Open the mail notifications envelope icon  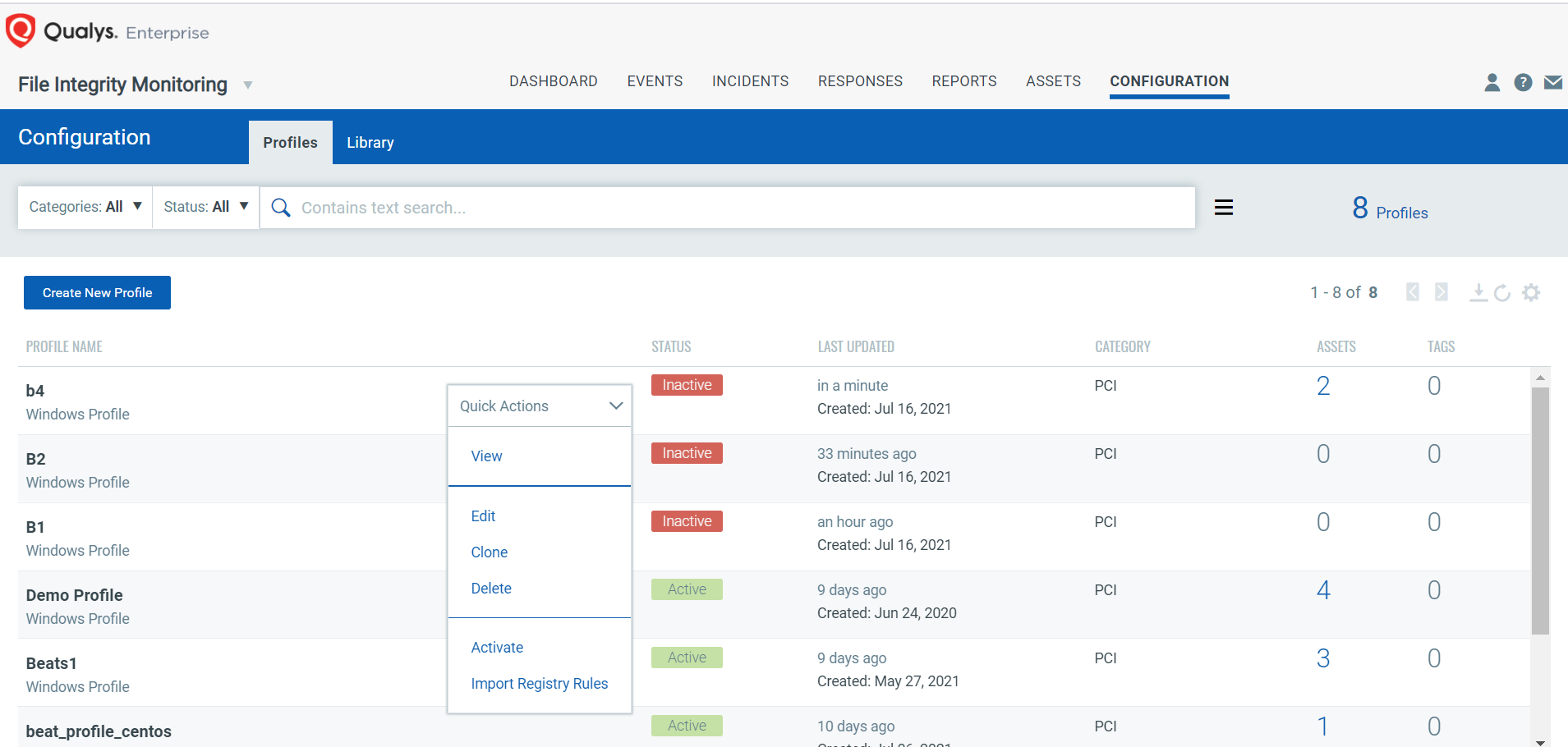pos(1552,82)
